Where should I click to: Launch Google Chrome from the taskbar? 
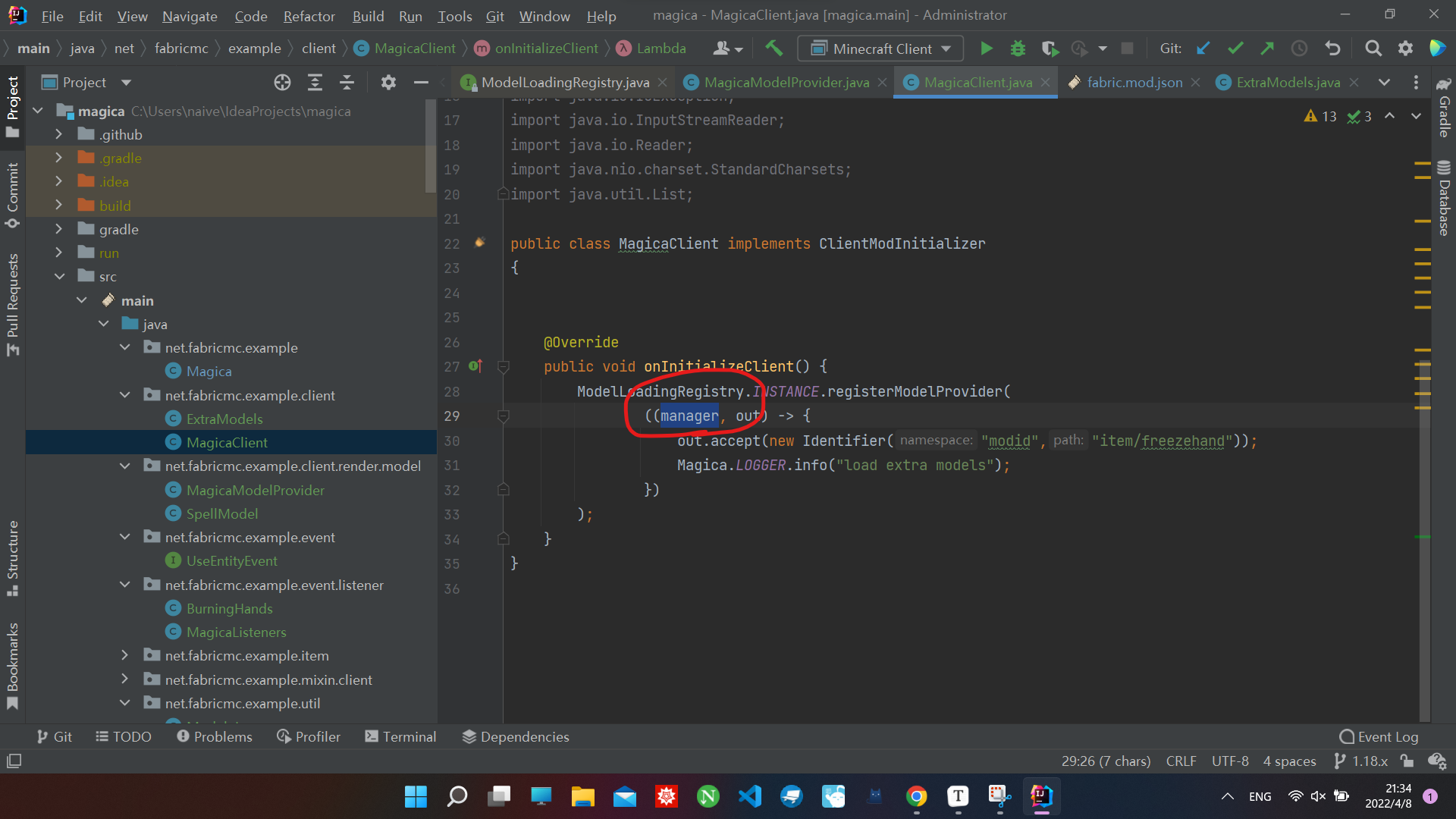click(x=916, y=796)
